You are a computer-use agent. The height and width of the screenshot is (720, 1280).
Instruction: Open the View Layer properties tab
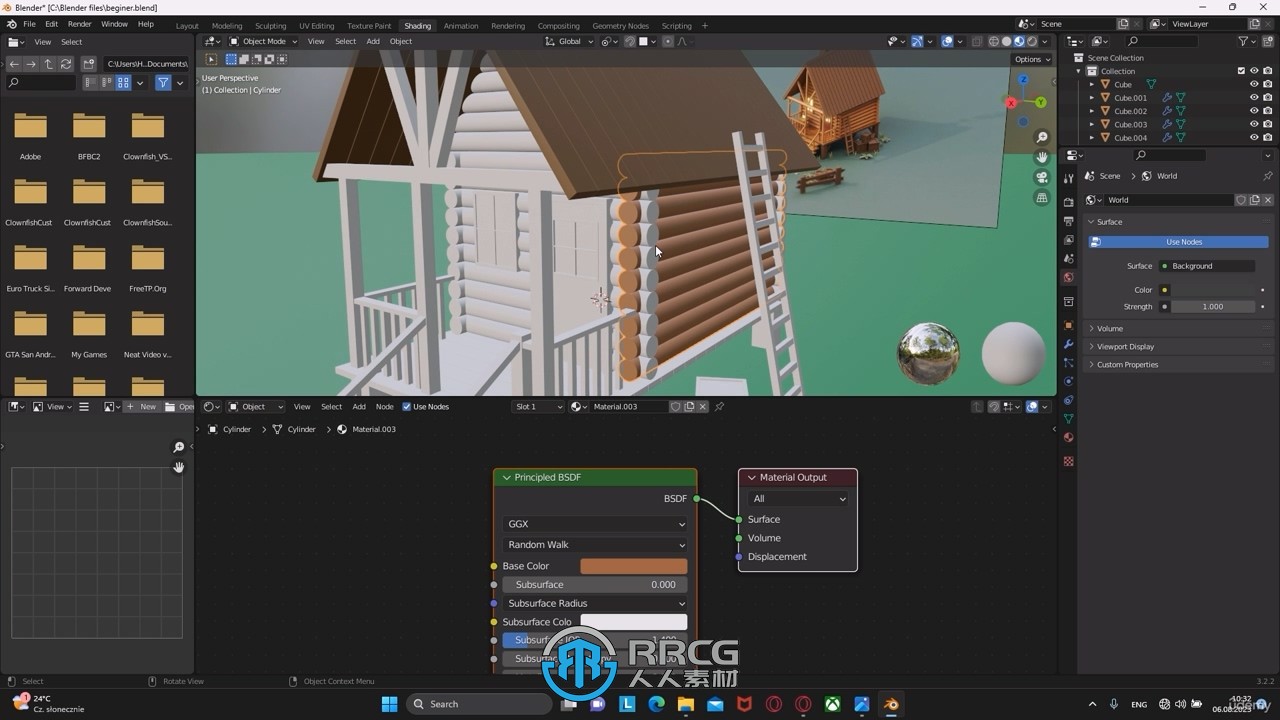click(1068, 240)
